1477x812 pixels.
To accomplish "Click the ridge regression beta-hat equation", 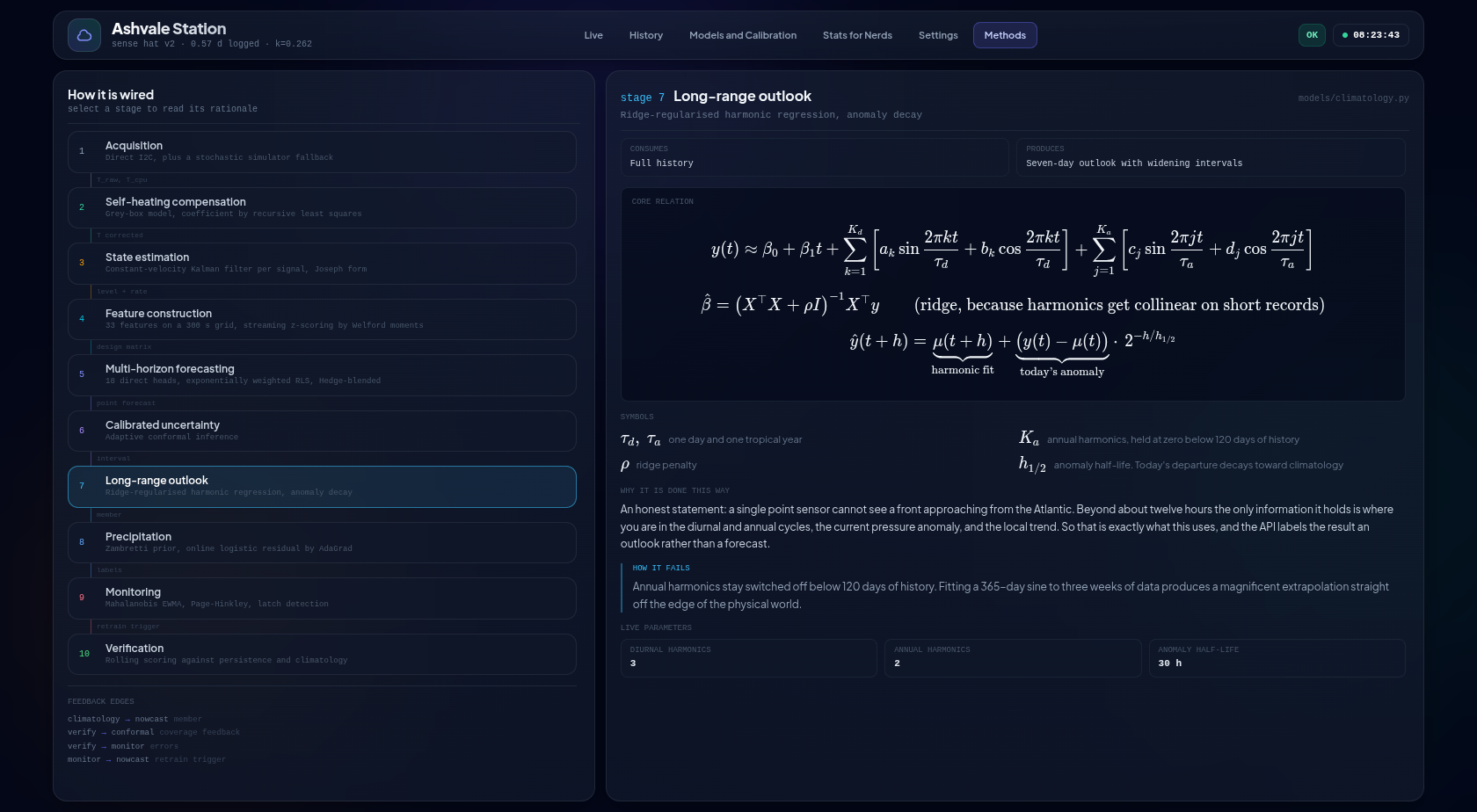I will [x=789, y=305].
